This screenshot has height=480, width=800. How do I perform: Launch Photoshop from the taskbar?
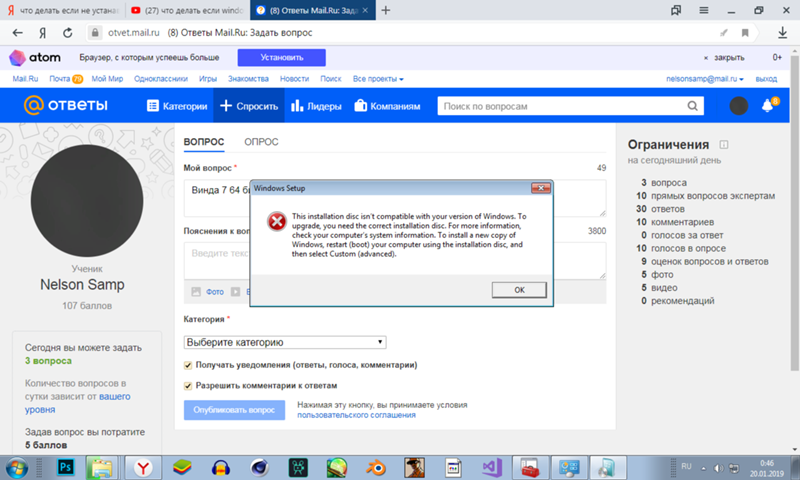click(x=65, y=467)
